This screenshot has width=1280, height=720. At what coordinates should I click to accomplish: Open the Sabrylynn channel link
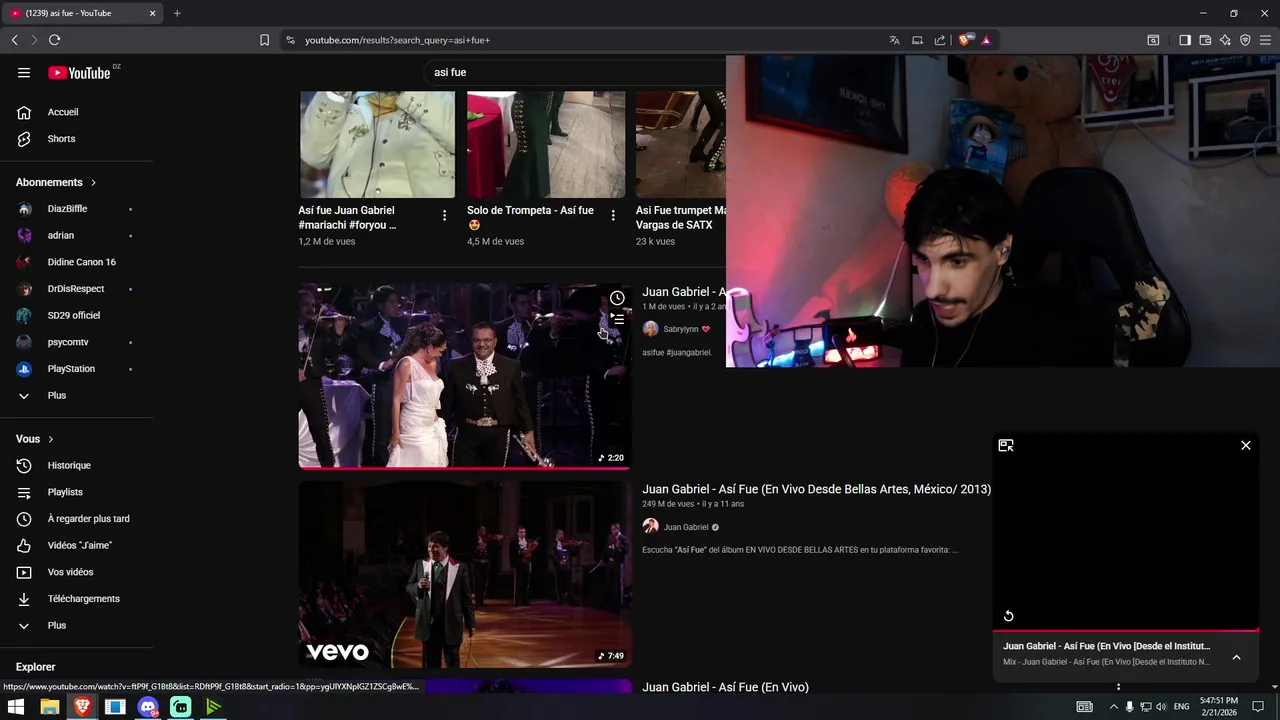pos(680,329)
